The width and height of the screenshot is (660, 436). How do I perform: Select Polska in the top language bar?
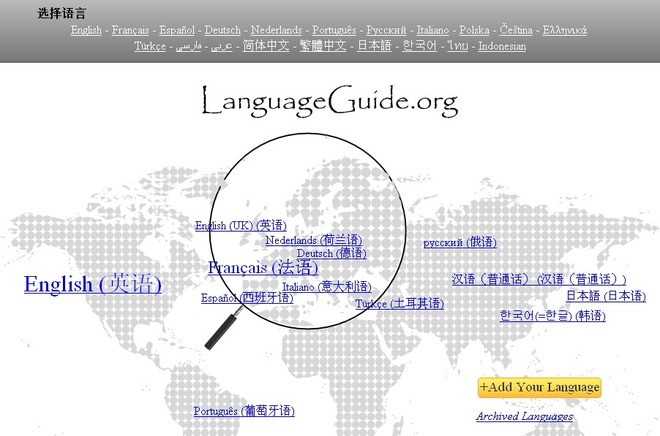(x=474, y=30)
